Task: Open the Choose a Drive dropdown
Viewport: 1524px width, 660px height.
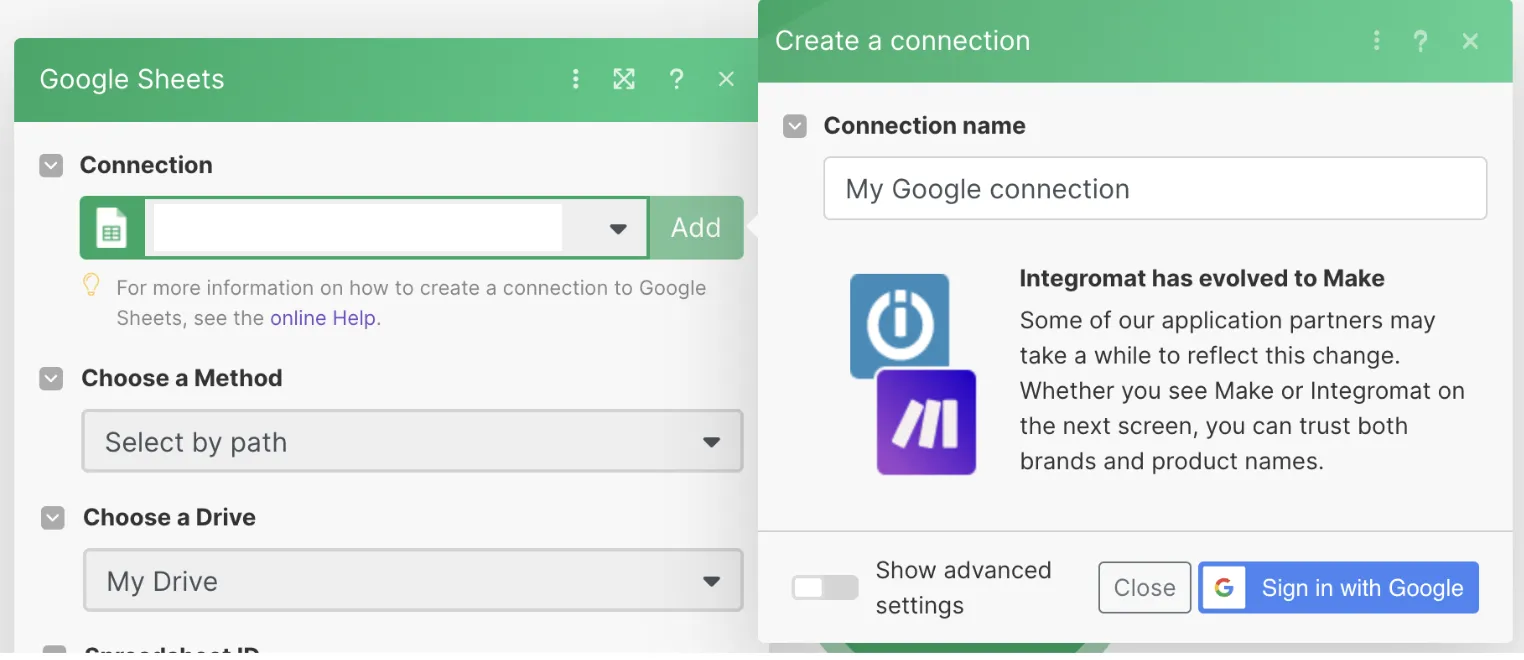Action: tap(412, 580)
